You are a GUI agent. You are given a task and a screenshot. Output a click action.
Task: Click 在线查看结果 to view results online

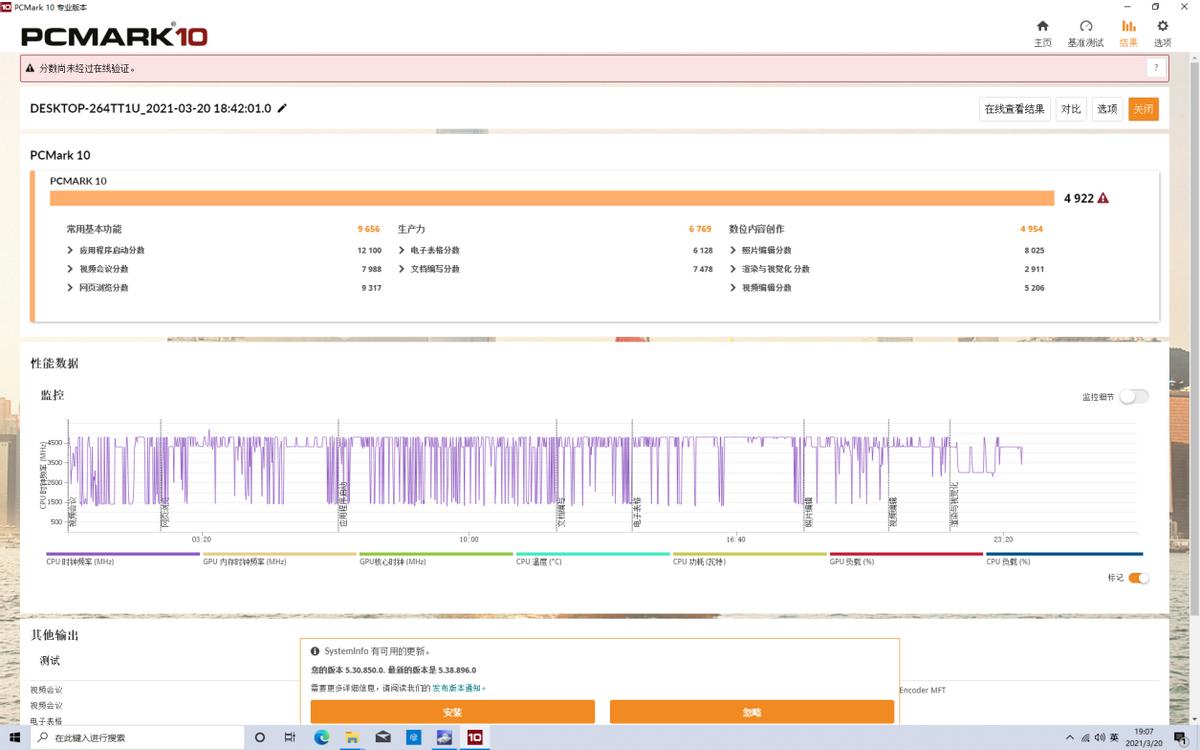[x=1014, y=109]
